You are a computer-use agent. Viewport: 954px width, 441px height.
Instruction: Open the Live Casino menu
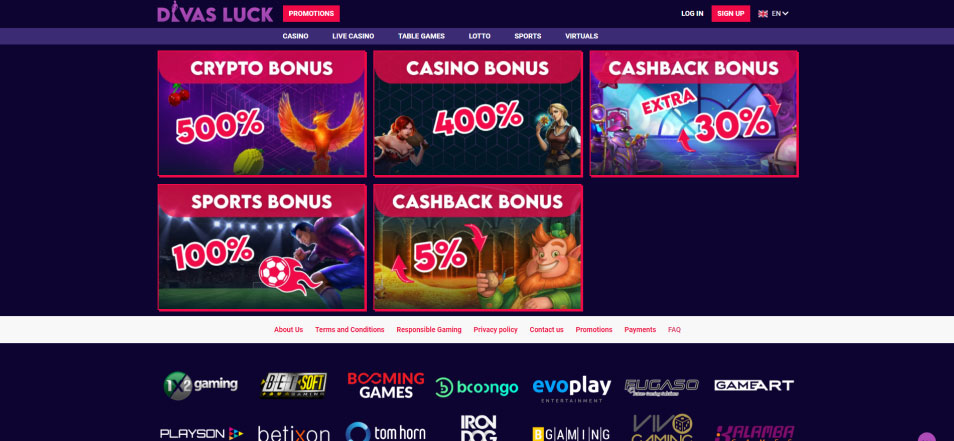[353, 36]
